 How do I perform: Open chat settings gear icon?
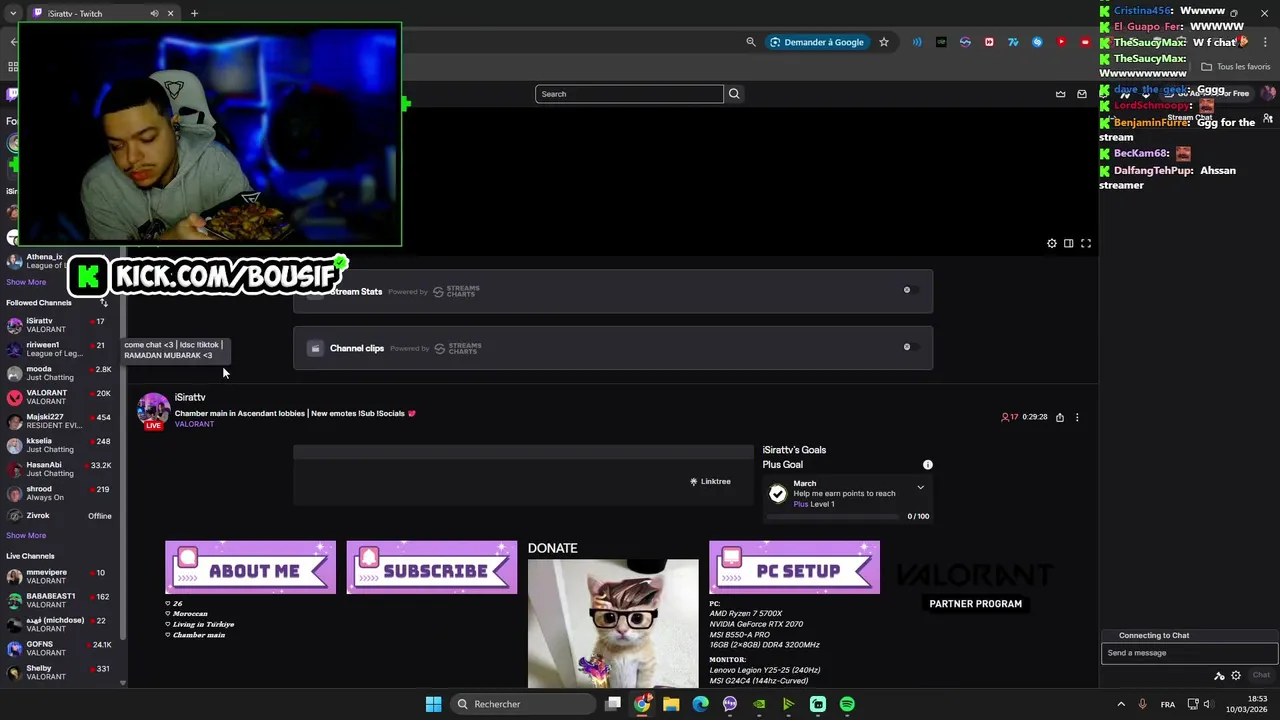click(1236, 675)
